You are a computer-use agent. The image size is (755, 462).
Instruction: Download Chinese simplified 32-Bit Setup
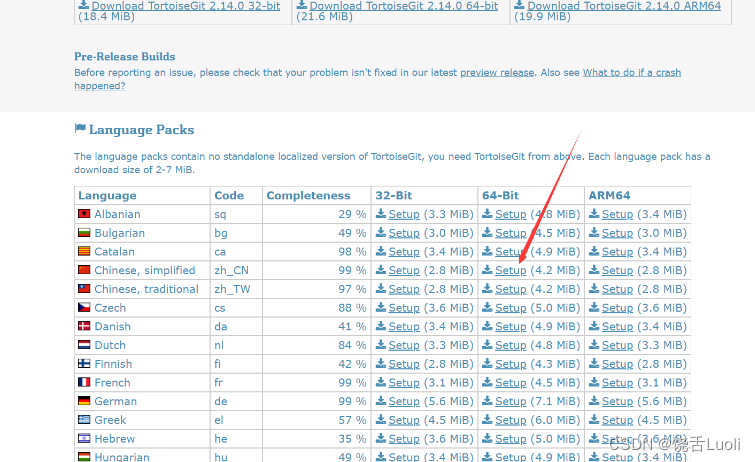(x=404, y=270)
